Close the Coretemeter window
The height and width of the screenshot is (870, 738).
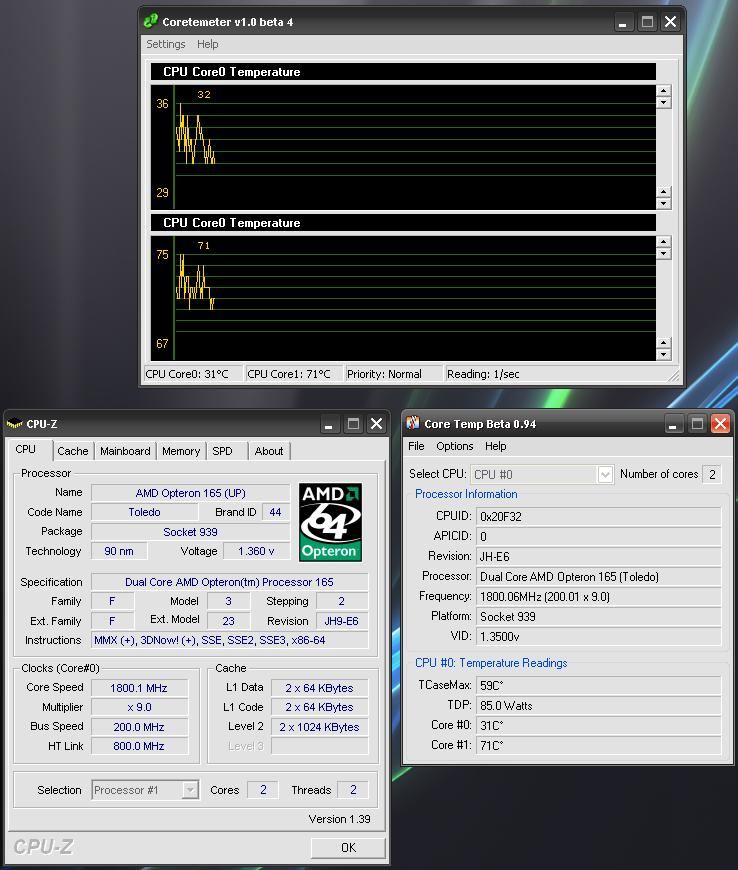pos(670,22)
